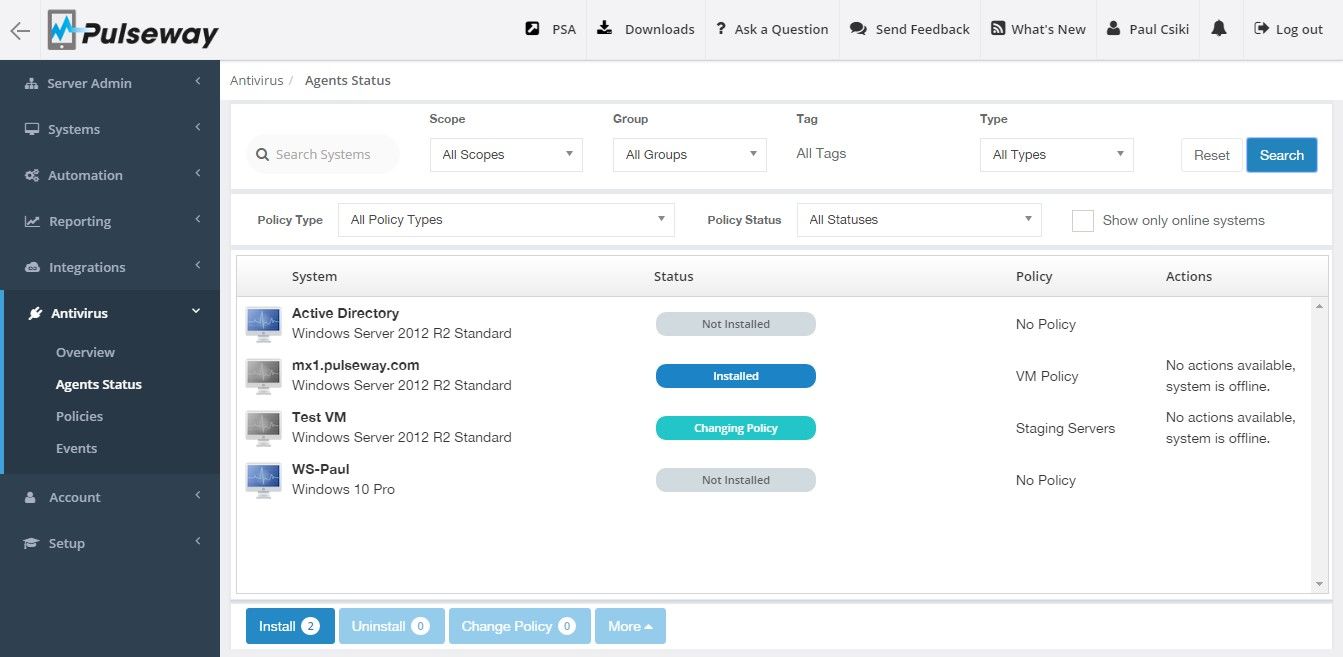Click the Uninstall button
Screen dimensions: 1343x657
click(392, 626)
